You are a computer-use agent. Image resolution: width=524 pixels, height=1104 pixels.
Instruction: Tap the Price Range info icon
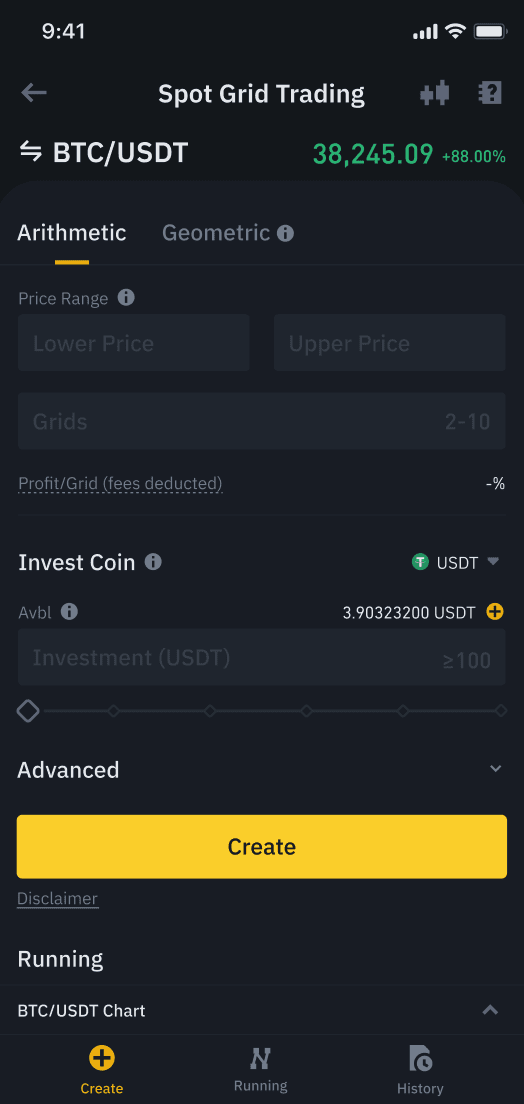coord(126,298)
